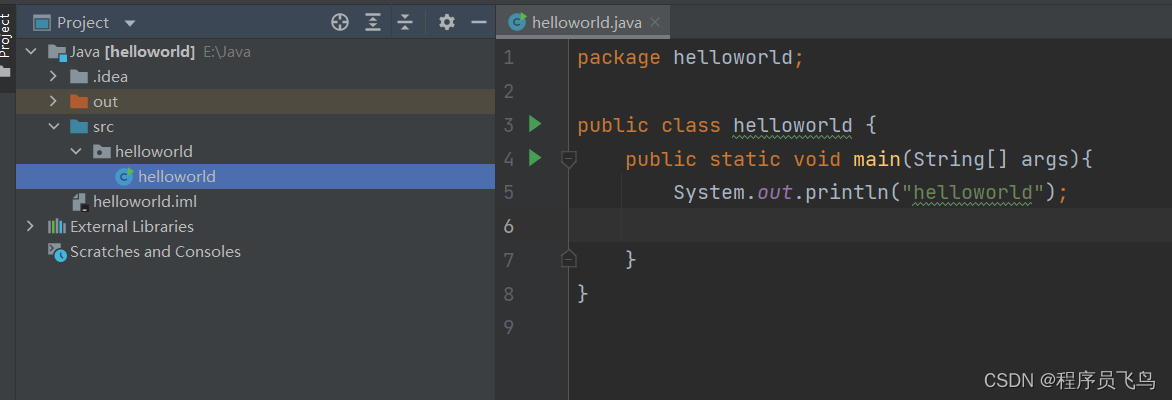Image resolution: width=1172 pixels, height=400 pixels.
Task: Open the Project panel settings gear
Action: 447,22
